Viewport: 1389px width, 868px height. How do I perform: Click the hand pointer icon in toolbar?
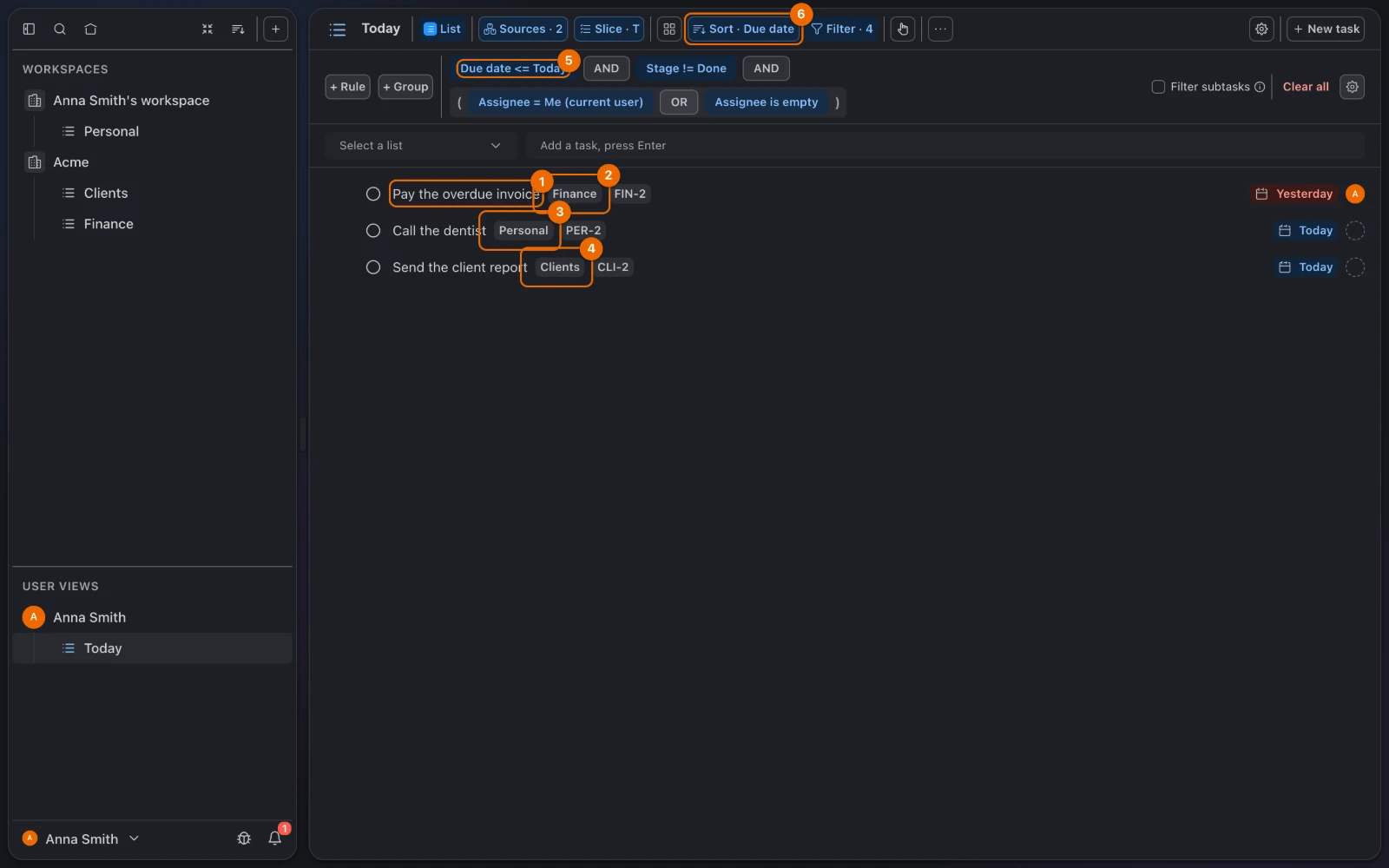[903, 29]
